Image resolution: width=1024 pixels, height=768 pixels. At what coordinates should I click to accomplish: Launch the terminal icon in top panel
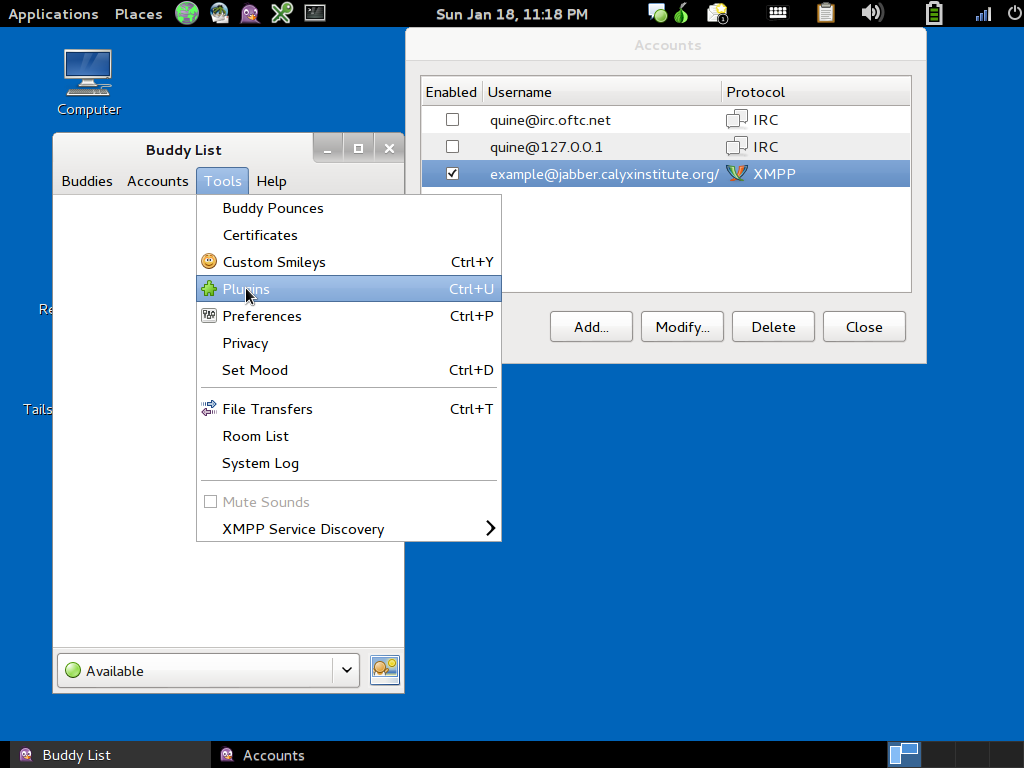[315, 13]
